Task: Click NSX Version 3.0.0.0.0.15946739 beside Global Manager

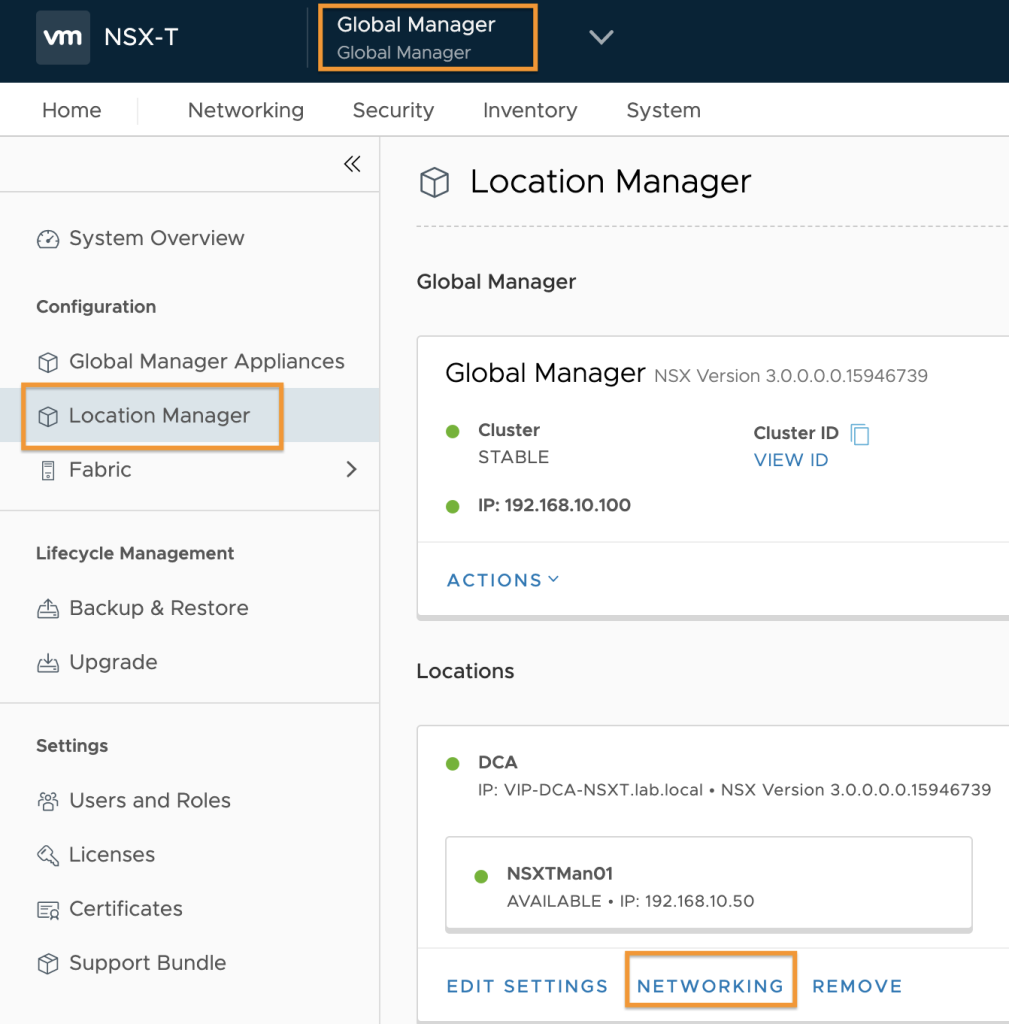Action: point(791,376)
